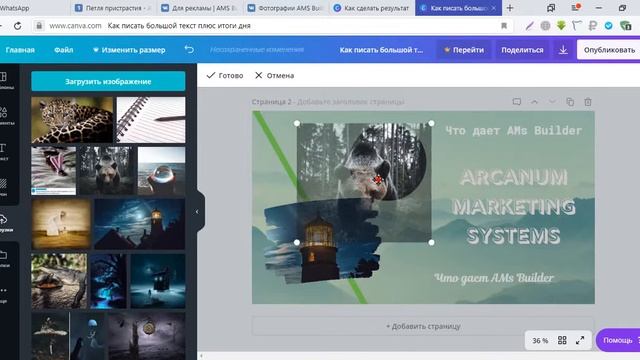Select ARCANUM MARKETING SYSTEMS text
Screen dimensions: 640x360
point(514,207)
